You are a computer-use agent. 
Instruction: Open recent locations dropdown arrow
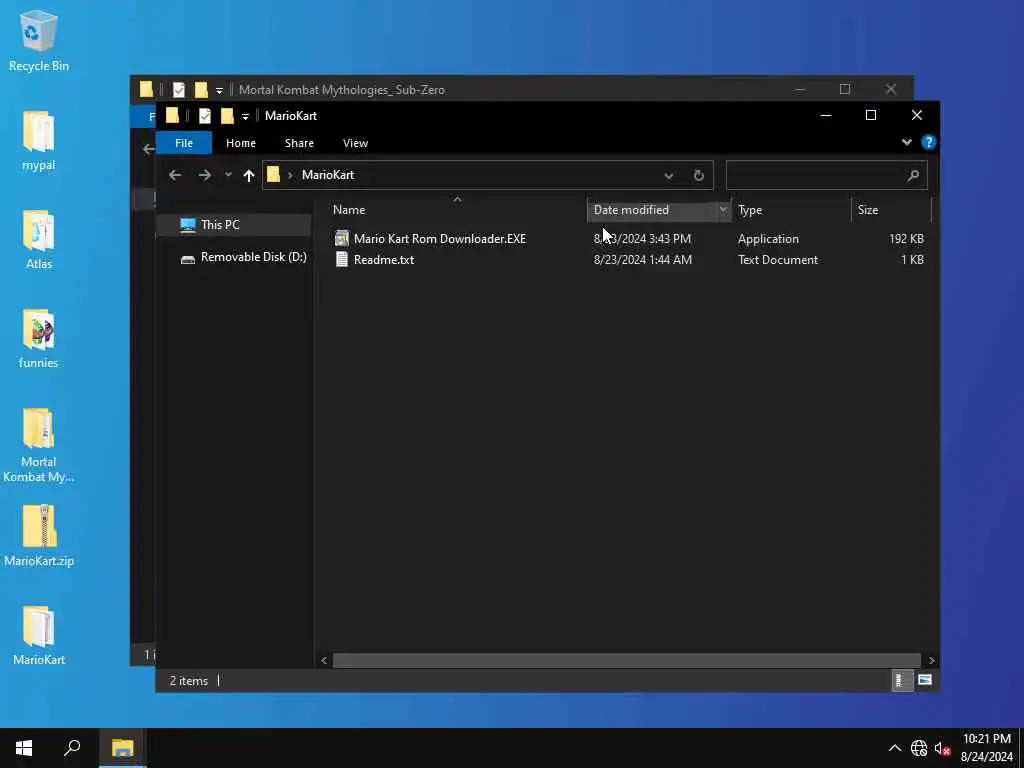coord(228,175)
